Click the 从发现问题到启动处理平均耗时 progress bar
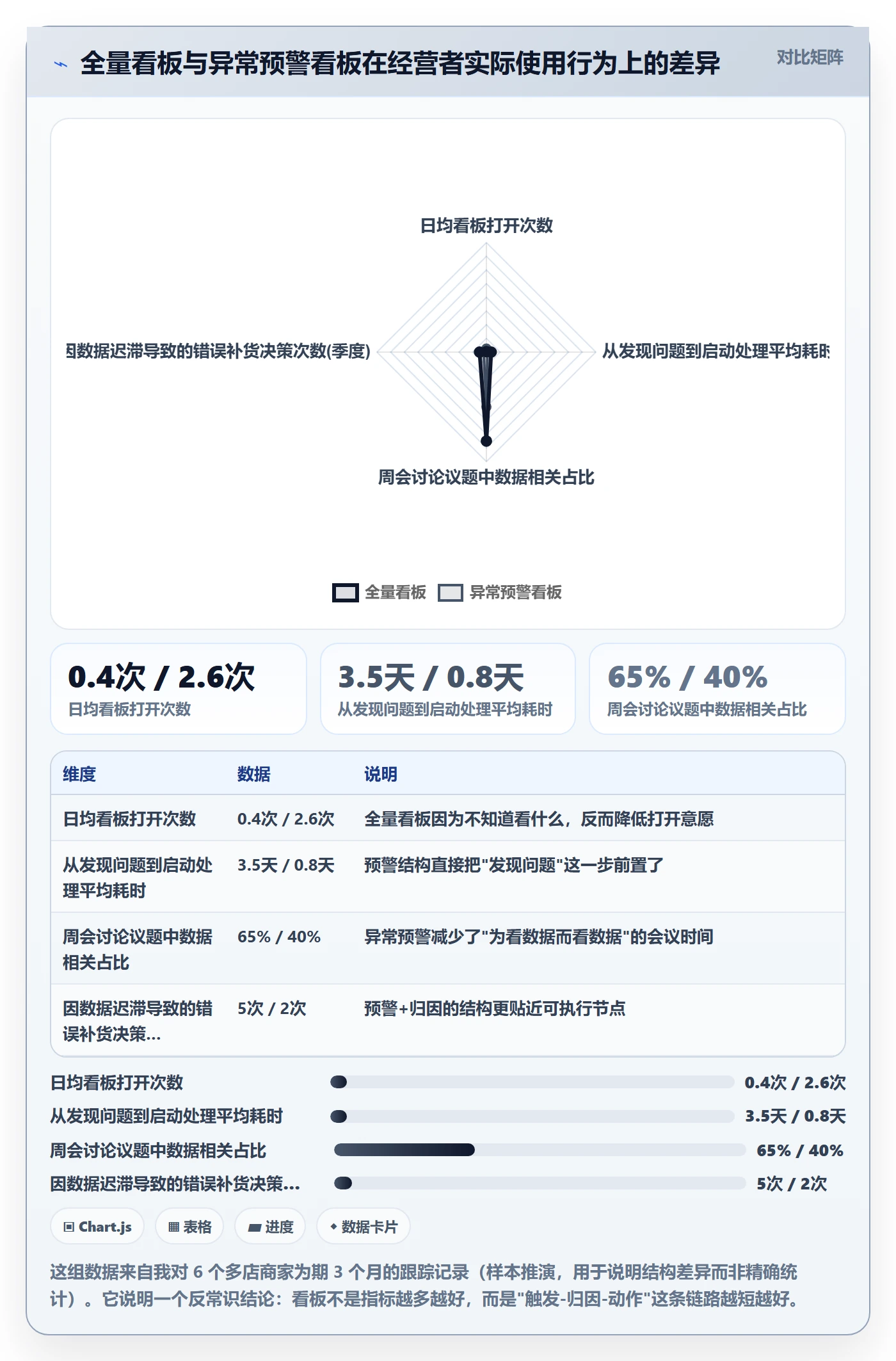This screenshot has height=1361, width=896. tap(532, 1116)
